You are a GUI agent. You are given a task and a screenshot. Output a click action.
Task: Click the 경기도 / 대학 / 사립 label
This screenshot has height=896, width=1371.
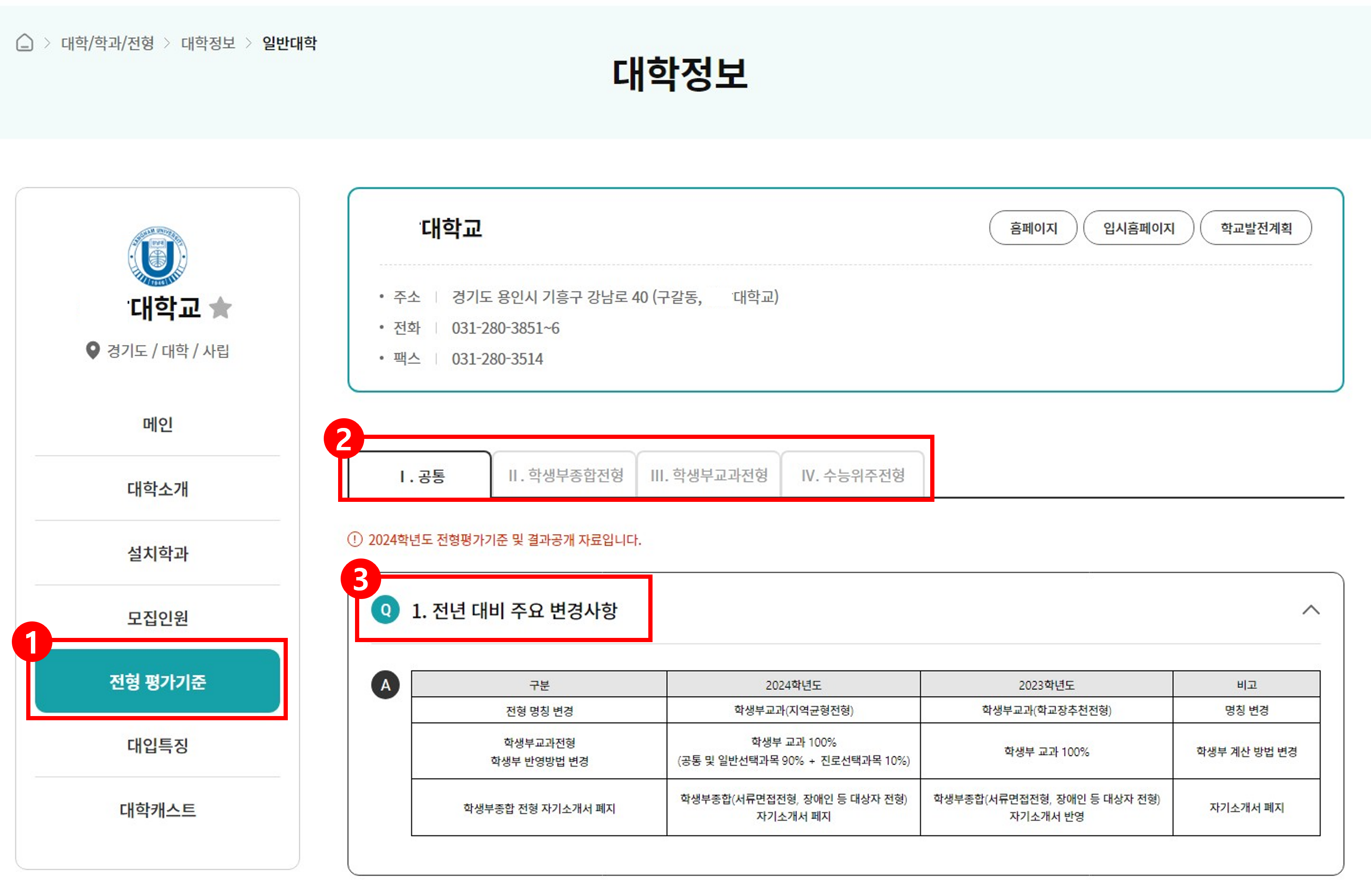point(168,351)
